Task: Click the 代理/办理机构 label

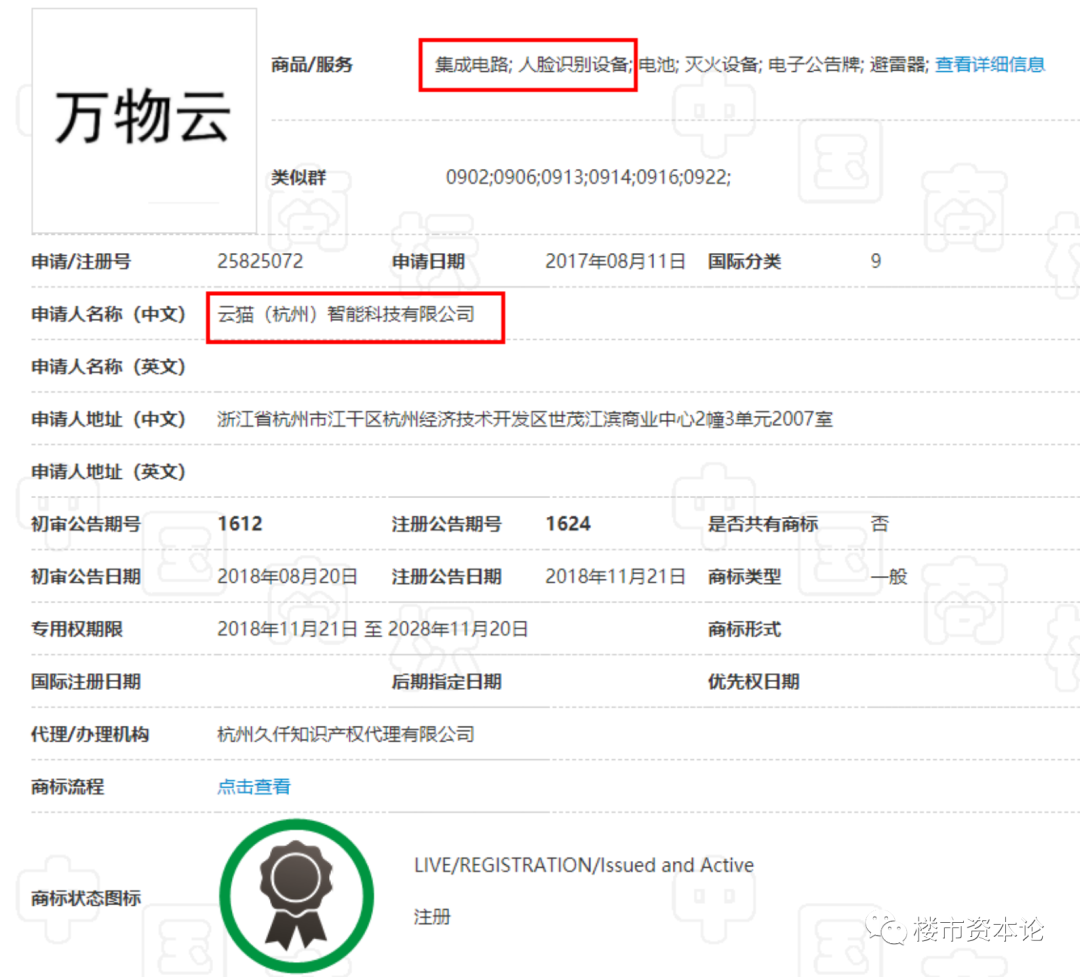Action: 90,734
